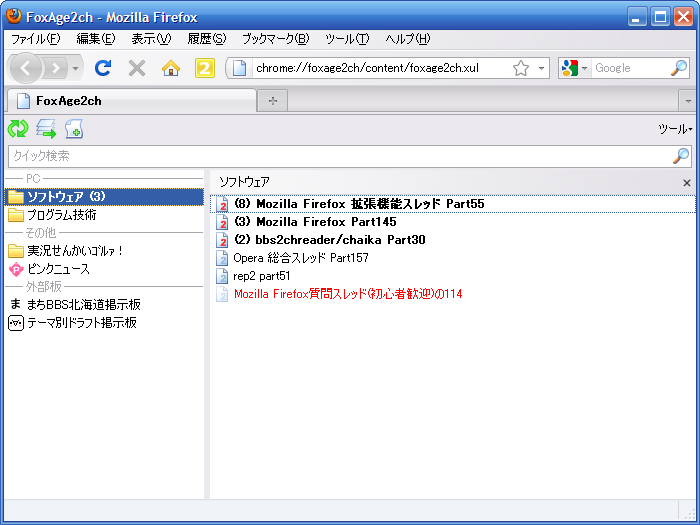Screen dimensions: 700x525
Task: Go to Home with the house icon
Action: coord(171,68)
